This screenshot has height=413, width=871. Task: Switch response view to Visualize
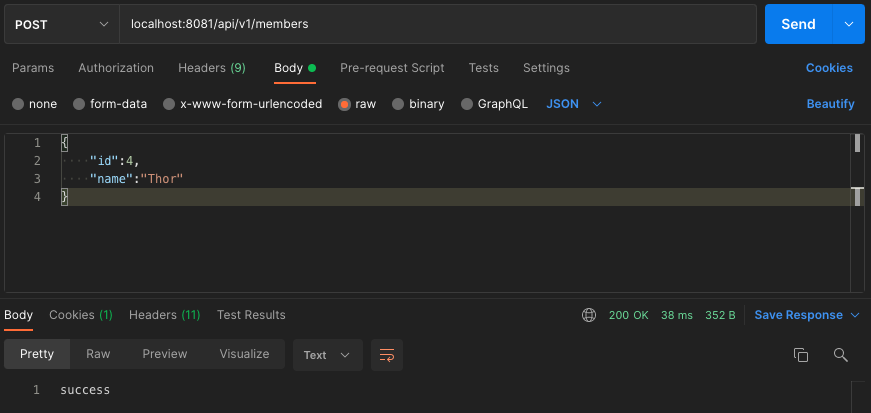[x=244, y=354]
